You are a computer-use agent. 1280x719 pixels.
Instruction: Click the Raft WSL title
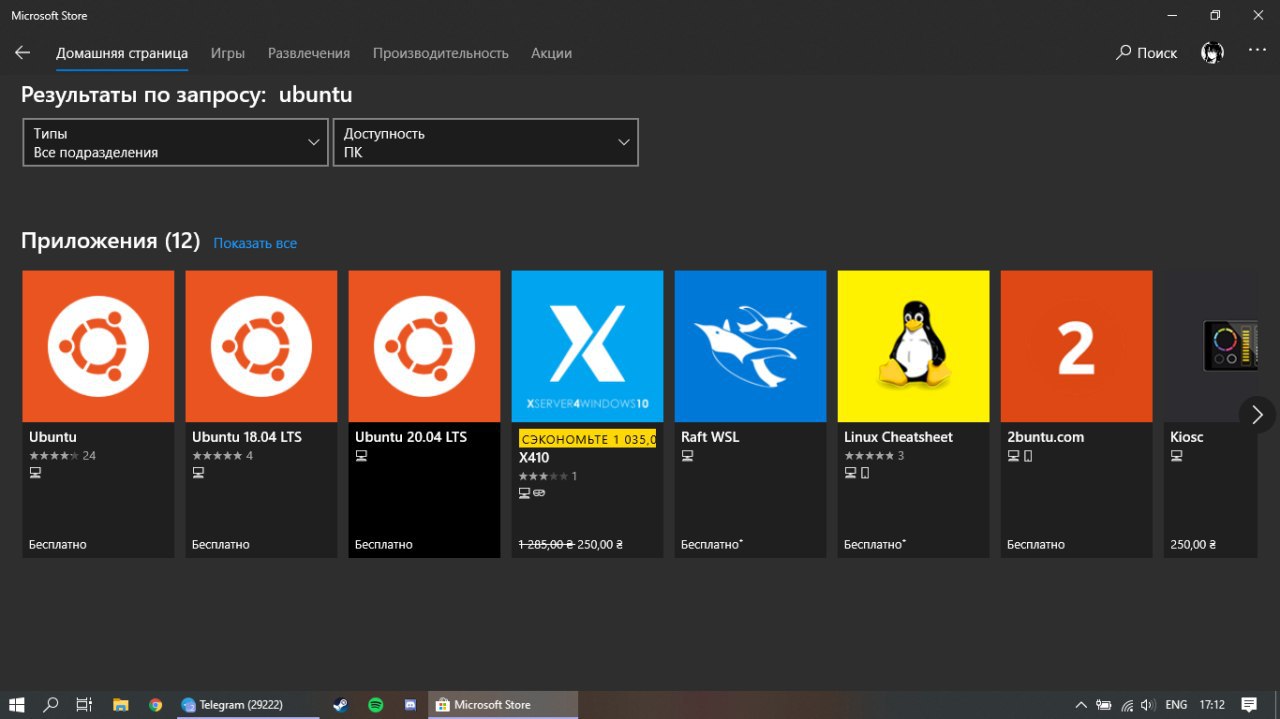click(x=710, y=437)
